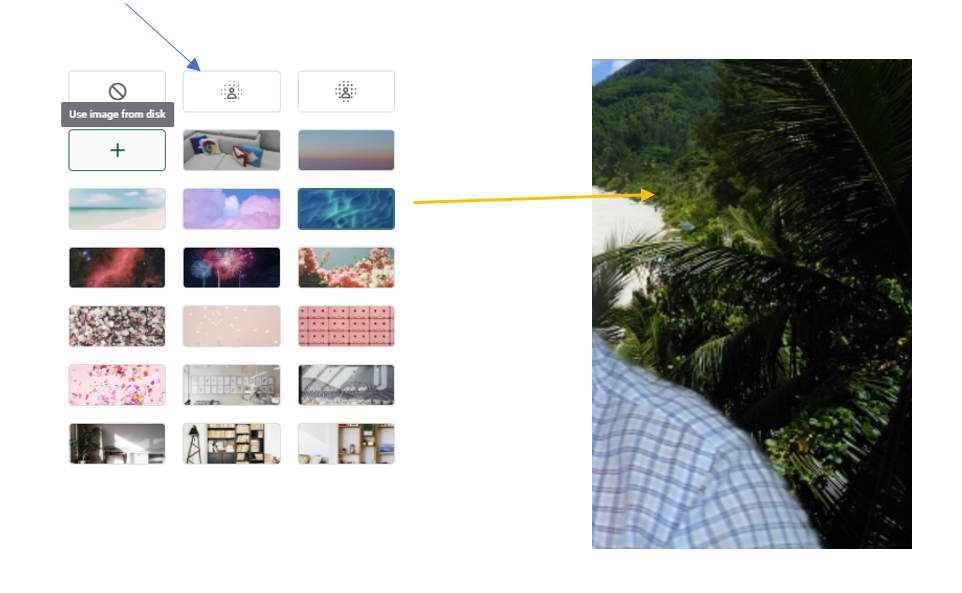Choose the Chrome pillows sofa background
Viewport: 962px width, 593px height.
click(x=231, y=150)
